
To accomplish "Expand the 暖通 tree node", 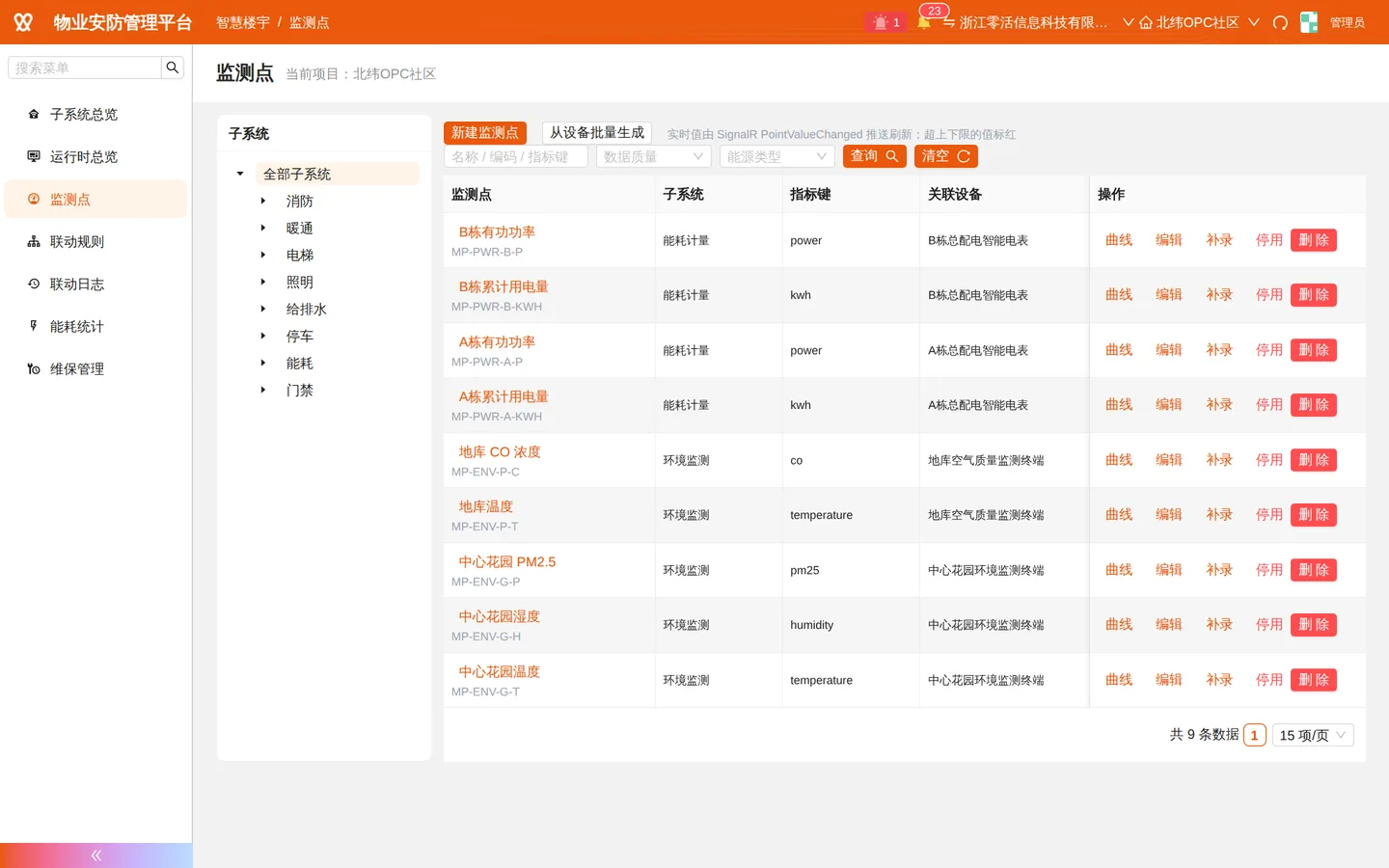I will coord(262,228).
